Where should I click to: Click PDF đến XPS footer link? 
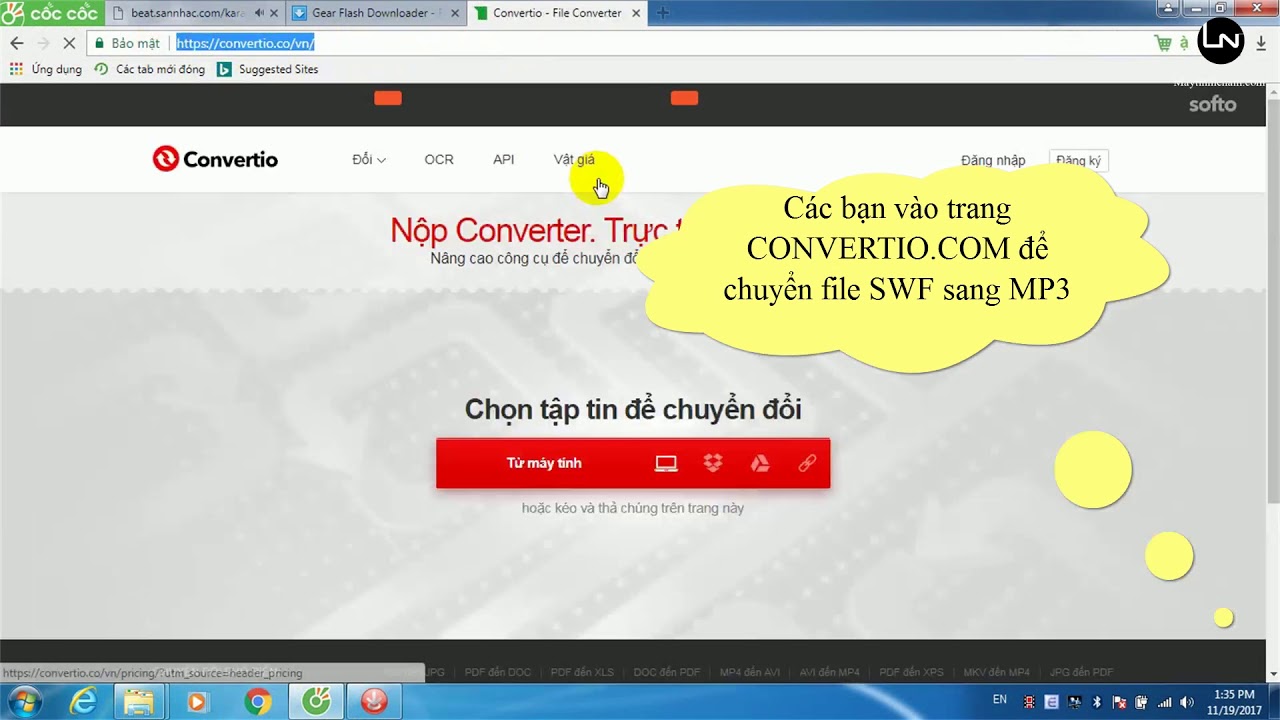pyautogui.click(x=912, y=672)
